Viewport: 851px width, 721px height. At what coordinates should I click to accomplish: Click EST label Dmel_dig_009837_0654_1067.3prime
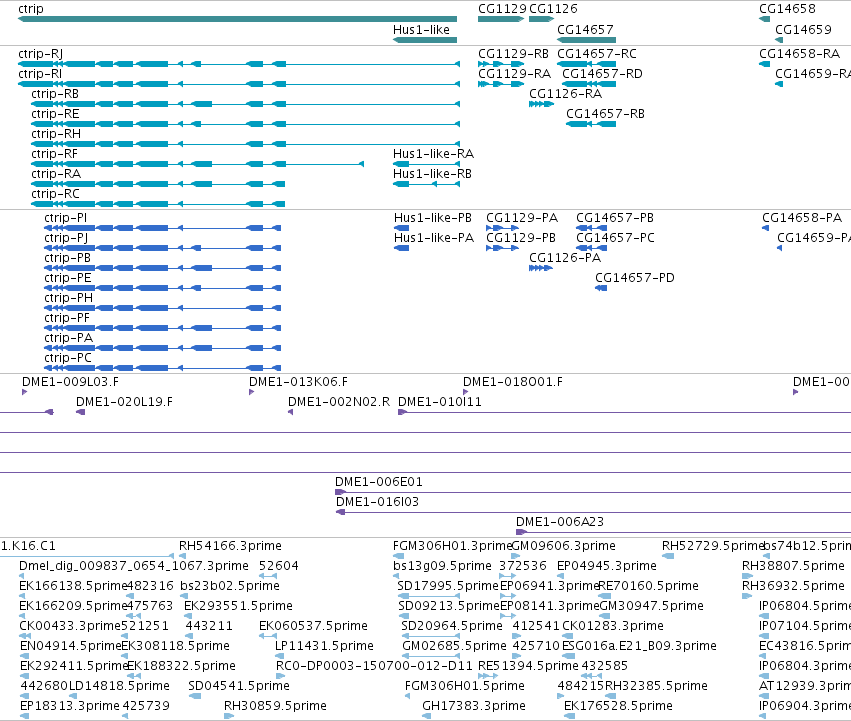[x=134, y=566]
